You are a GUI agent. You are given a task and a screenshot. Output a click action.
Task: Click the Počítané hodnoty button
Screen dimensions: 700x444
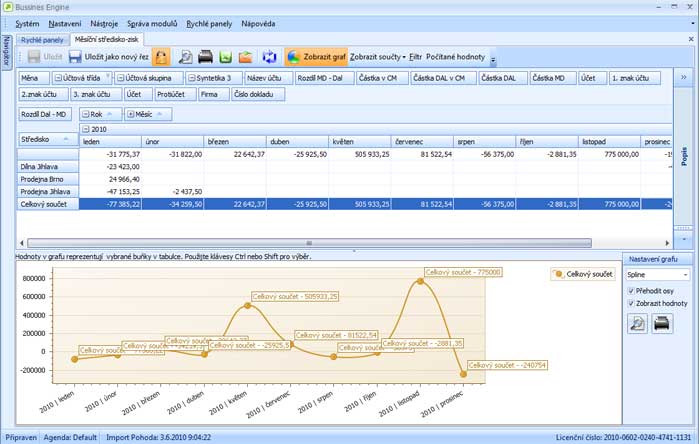click(x=455, y=57)
